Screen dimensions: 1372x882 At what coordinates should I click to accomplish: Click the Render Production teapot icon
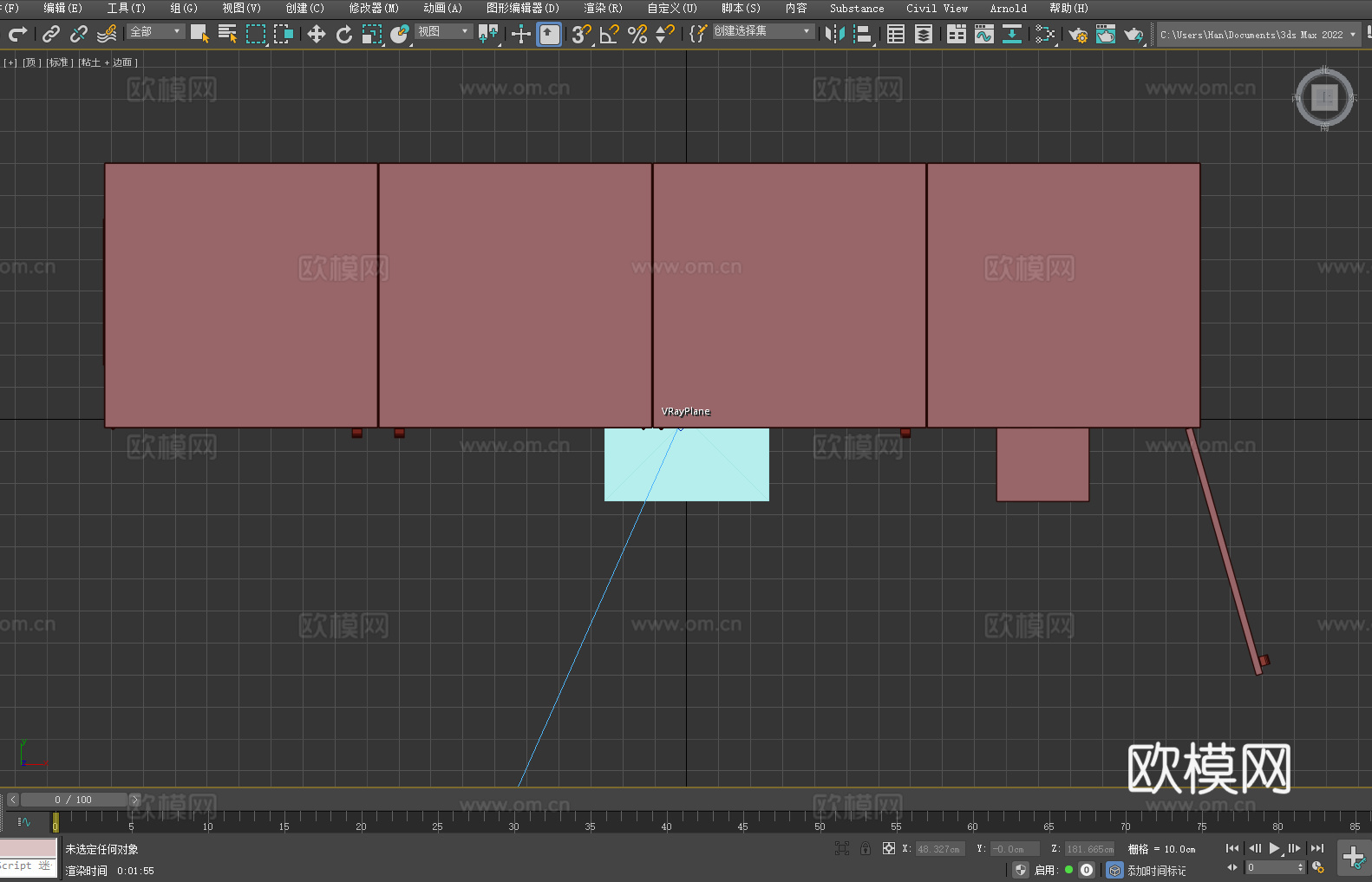click(1134, 34)
